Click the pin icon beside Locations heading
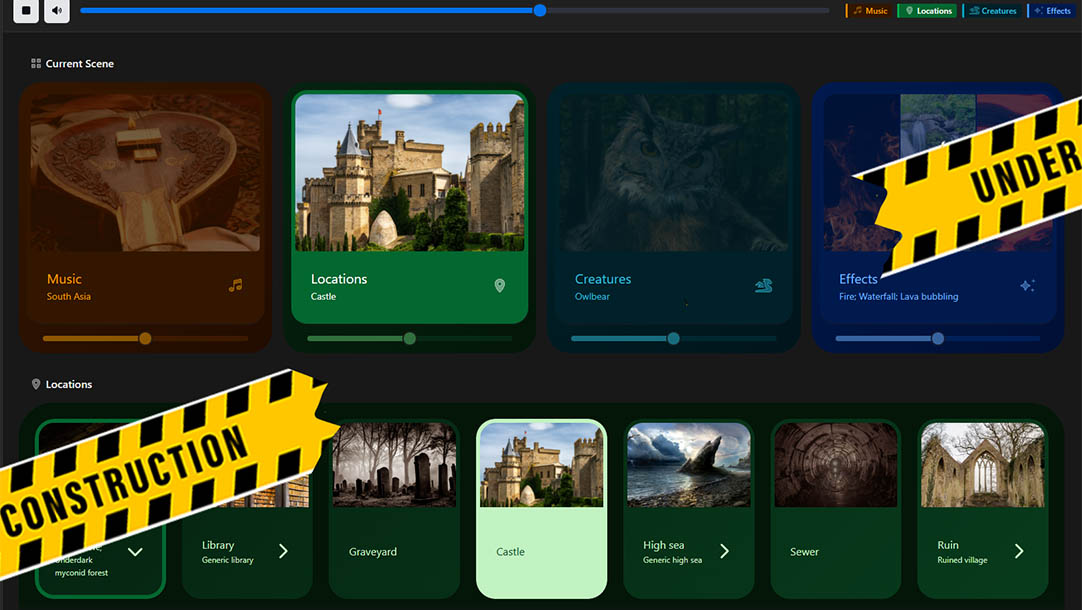The width and height of the screenshot is (1082, 610). coord(36,384)
